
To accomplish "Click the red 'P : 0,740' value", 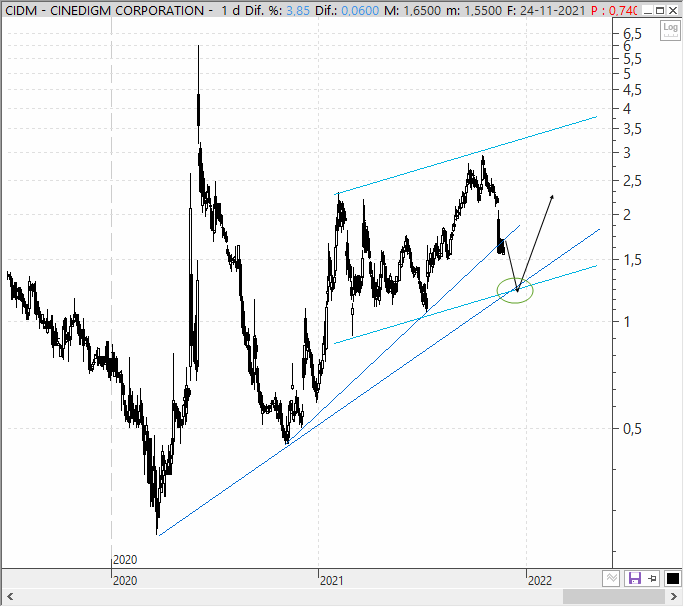I will (614, 10).
